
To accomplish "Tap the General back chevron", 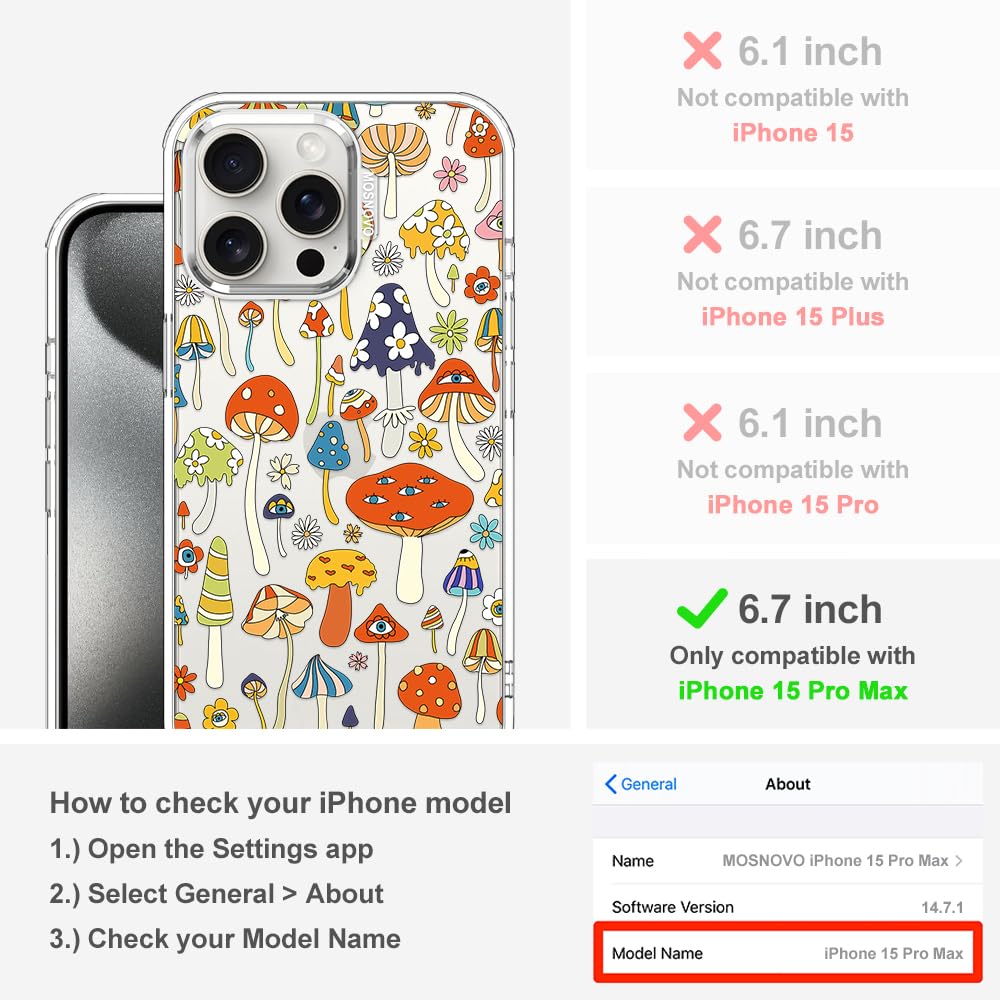I will click(x=610, y=784).
